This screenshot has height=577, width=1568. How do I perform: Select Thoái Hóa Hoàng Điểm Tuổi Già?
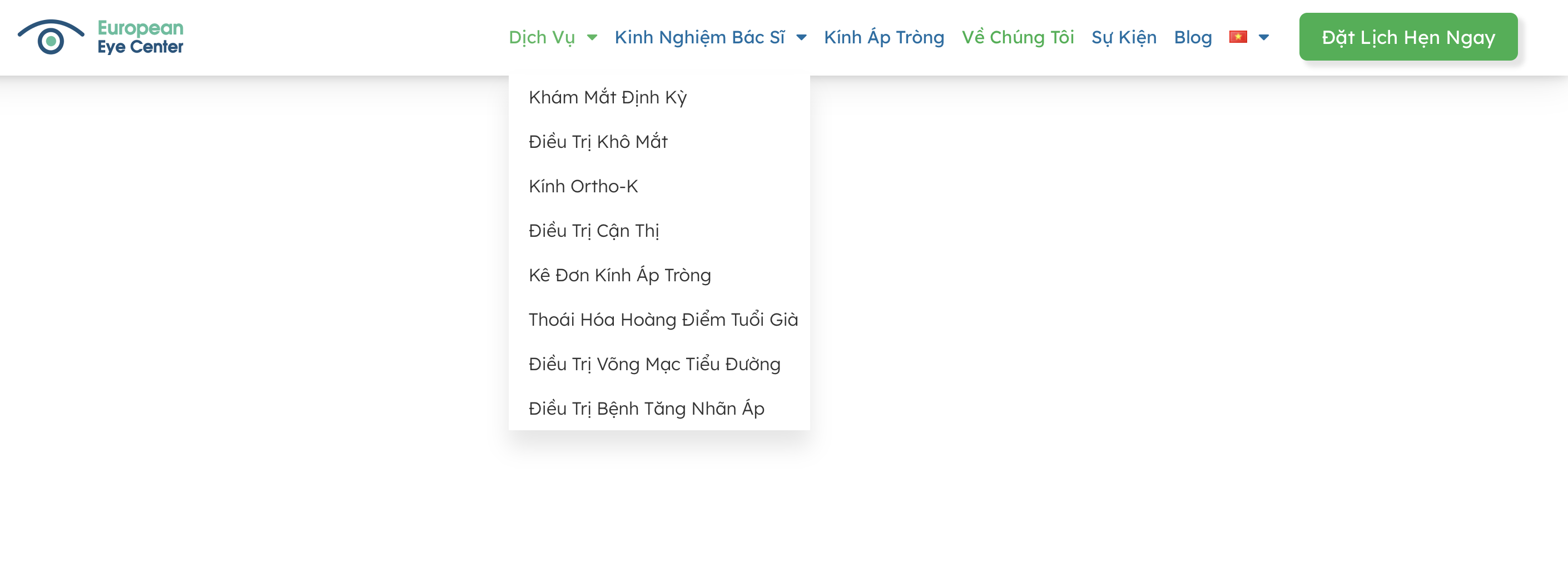[x=663, y=320]
